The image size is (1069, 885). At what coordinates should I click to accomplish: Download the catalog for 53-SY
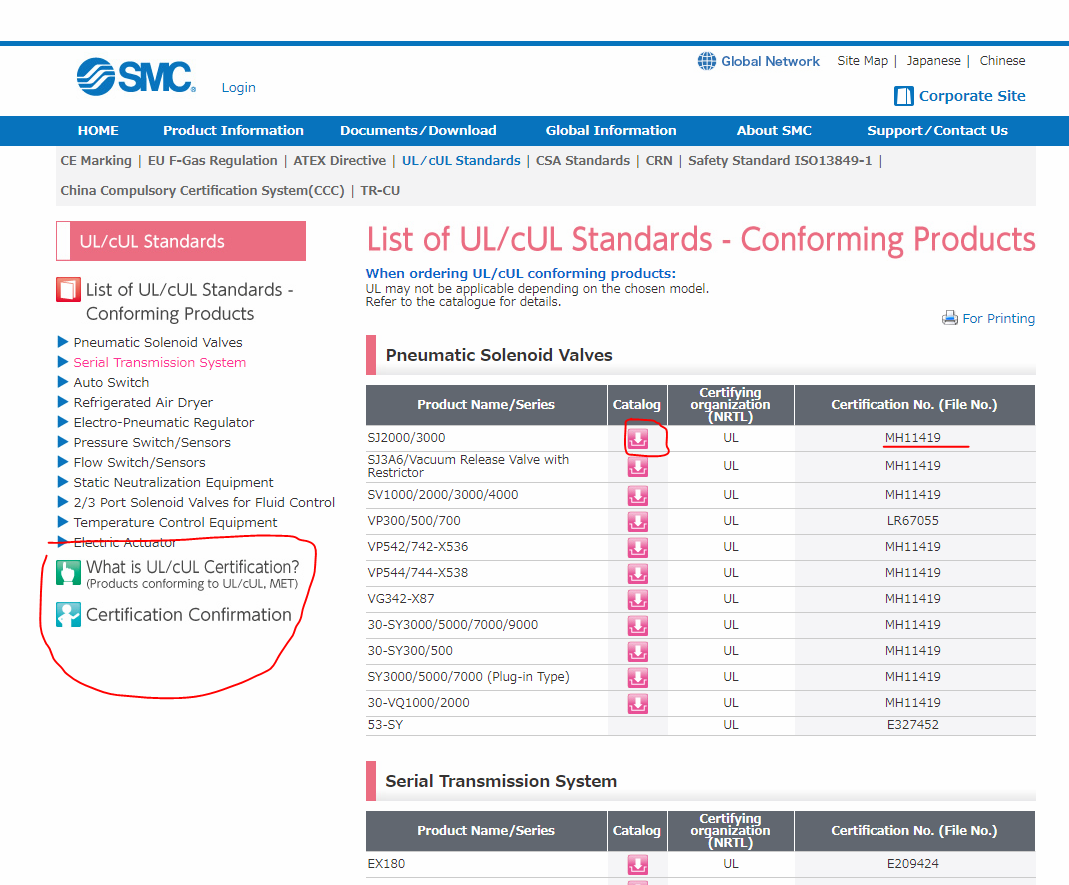point(637,725)
